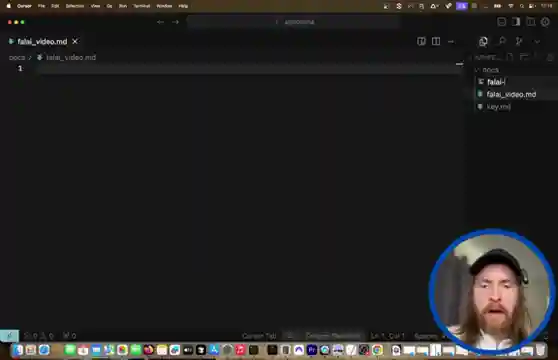558x360 pixels.
Task: Open the Music app in the Dock
Action: coord(241,350)
